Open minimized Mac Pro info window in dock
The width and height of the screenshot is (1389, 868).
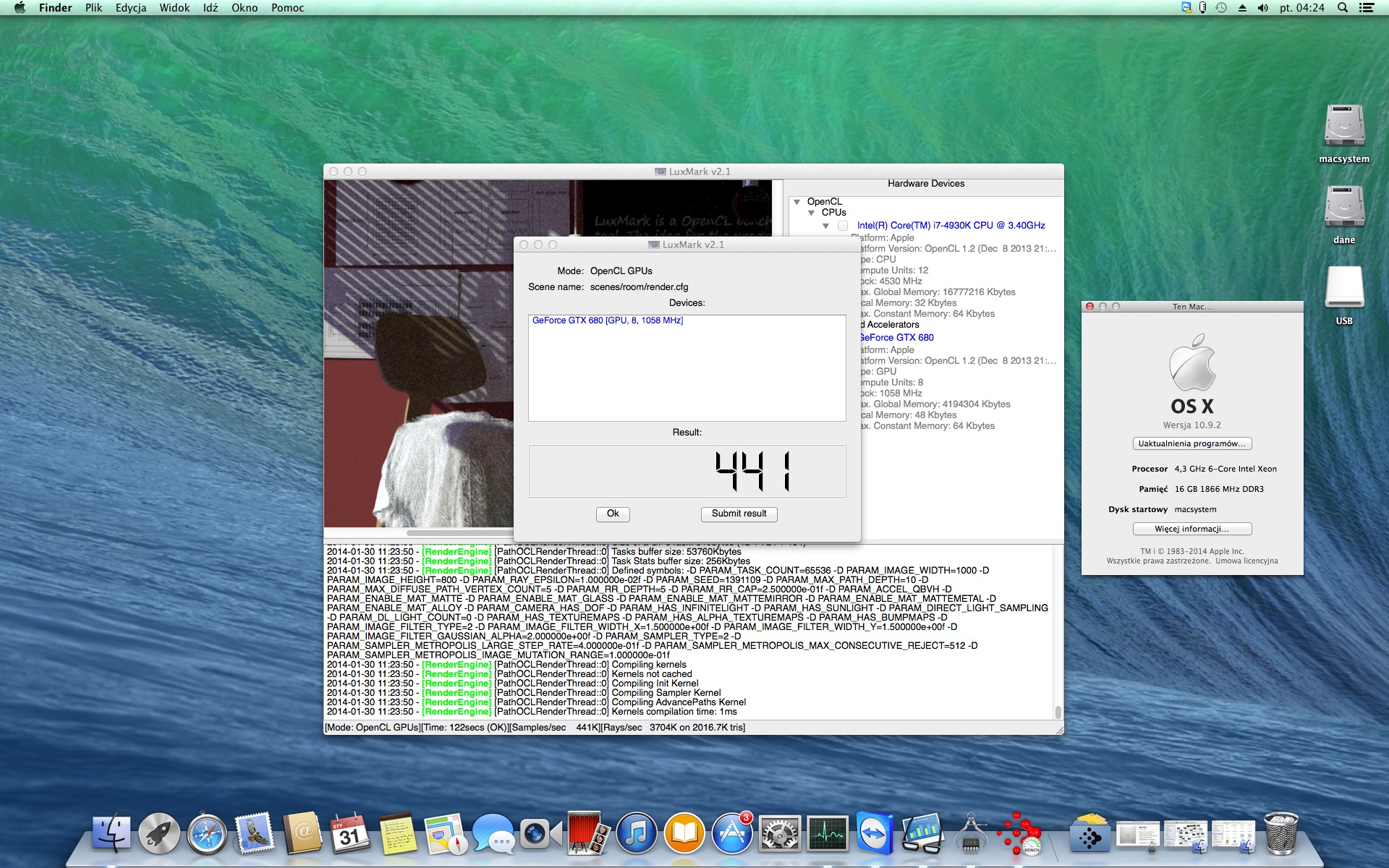point(1138,835)
